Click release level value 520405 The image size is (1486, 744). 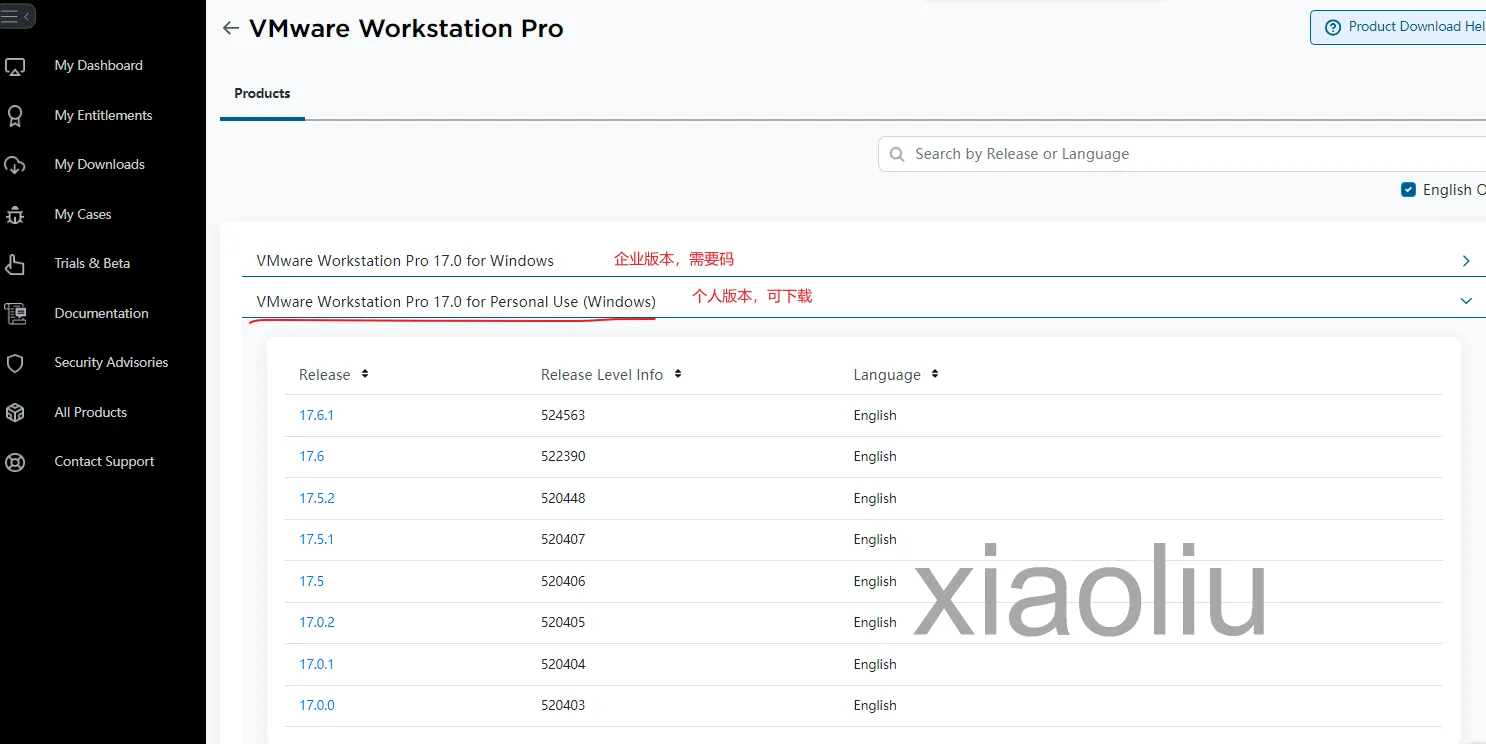(x=563, y=623)
